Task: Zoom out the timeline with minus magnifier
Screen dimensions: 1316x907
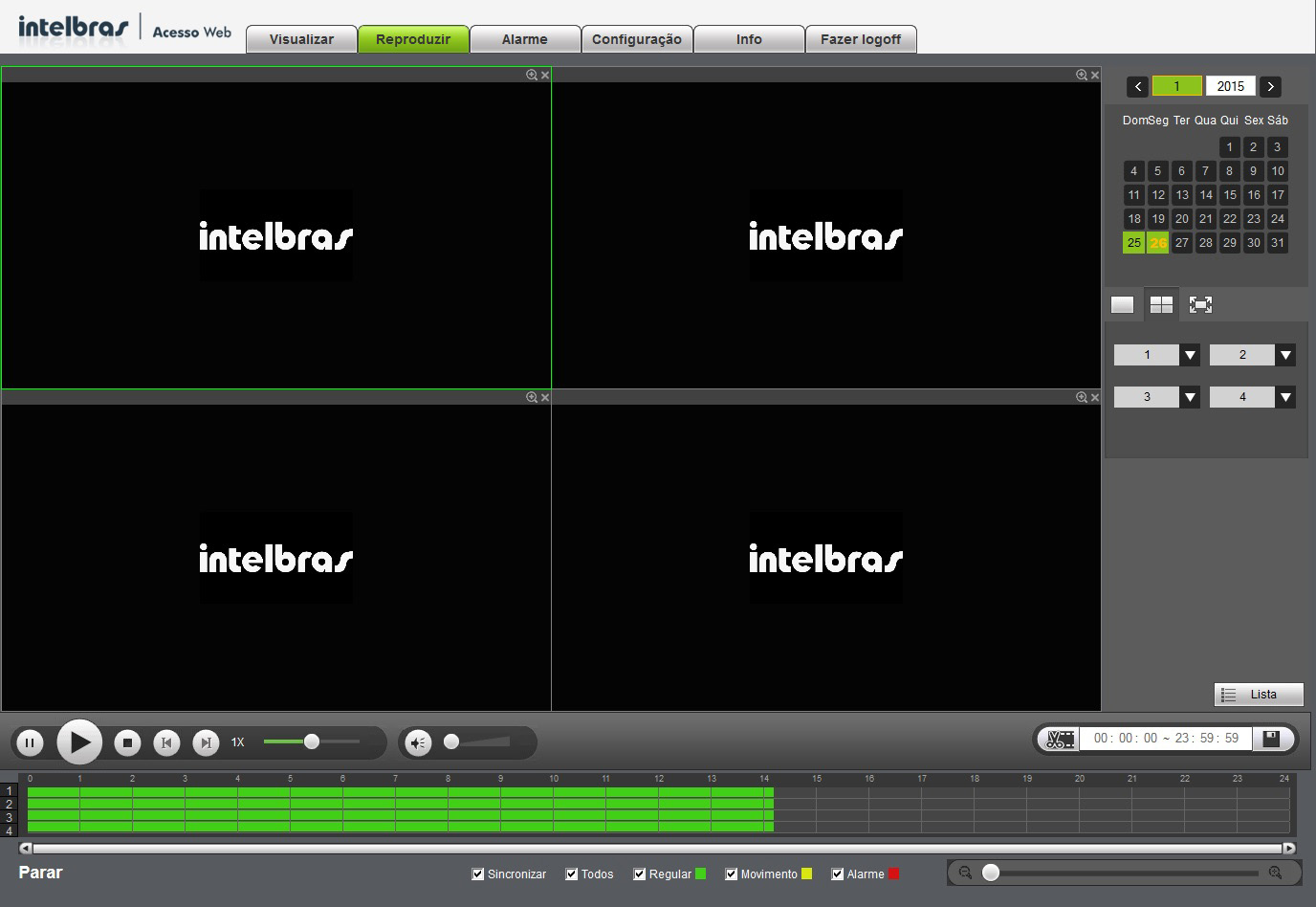Action: (965, 873)
